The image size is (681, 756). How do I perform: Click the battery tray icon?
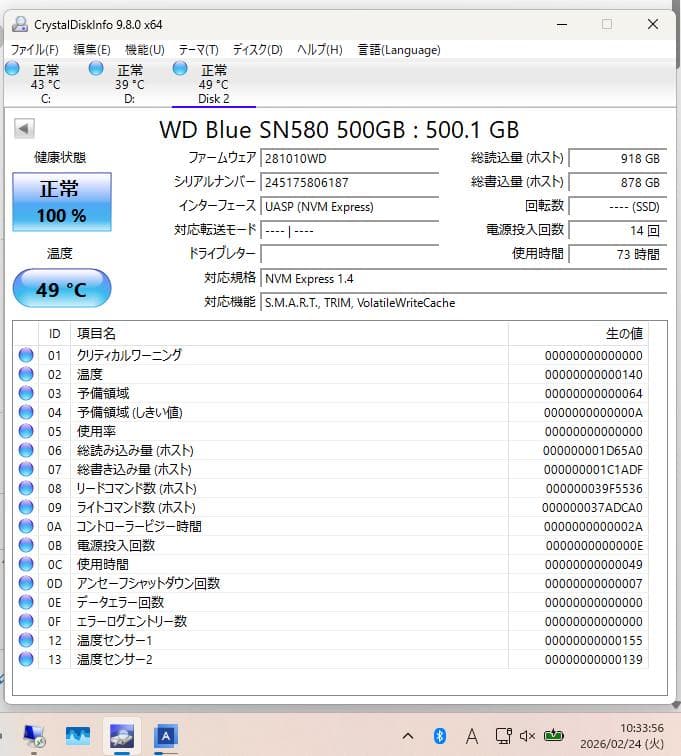pyautogui.click(x=554, y=736)
